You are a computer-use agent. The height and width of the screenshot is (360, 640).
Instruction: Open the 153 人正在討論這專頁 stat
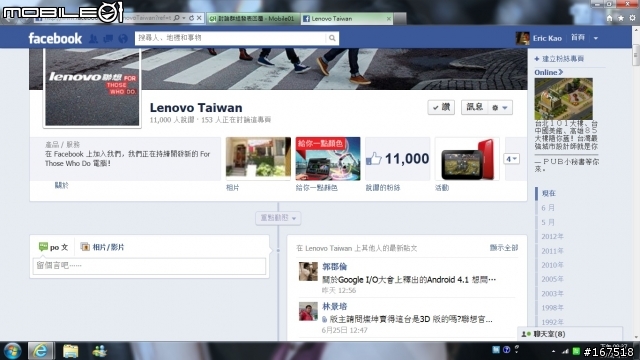(236, 120)
